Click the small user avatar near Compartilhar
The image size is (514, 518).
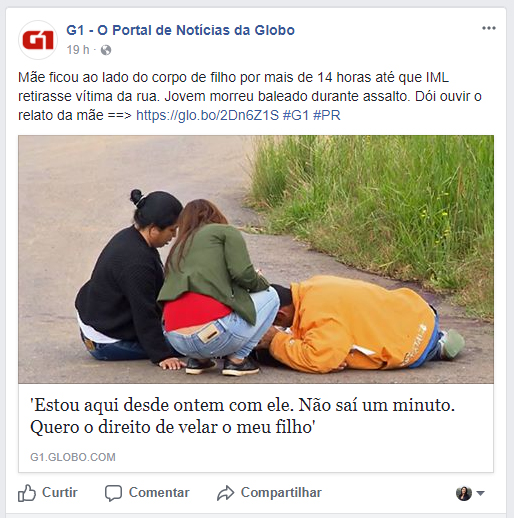464,493
